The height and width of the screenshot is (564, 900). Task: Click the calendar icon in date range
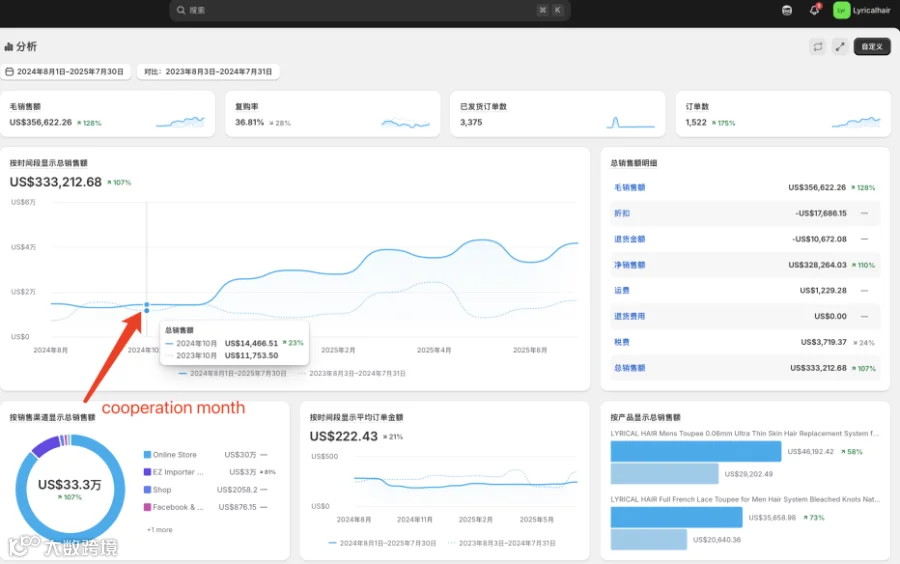(x=10, y=72)
